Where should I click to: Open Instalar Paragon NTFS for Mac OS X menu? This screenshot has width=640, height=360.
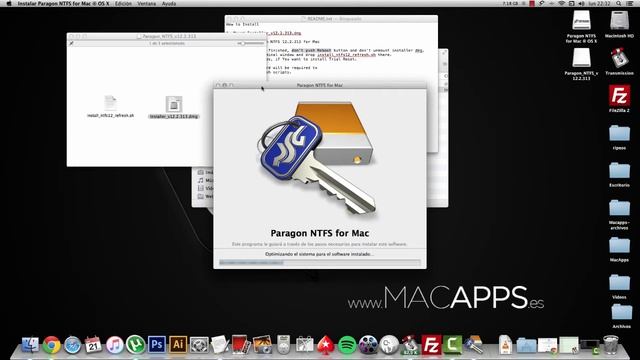[63, 3]
